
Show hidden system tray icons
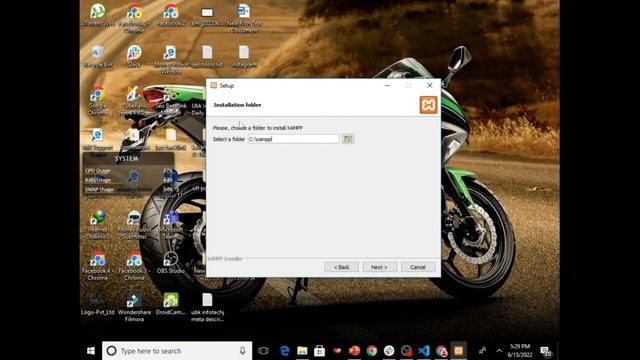point(499,351)
